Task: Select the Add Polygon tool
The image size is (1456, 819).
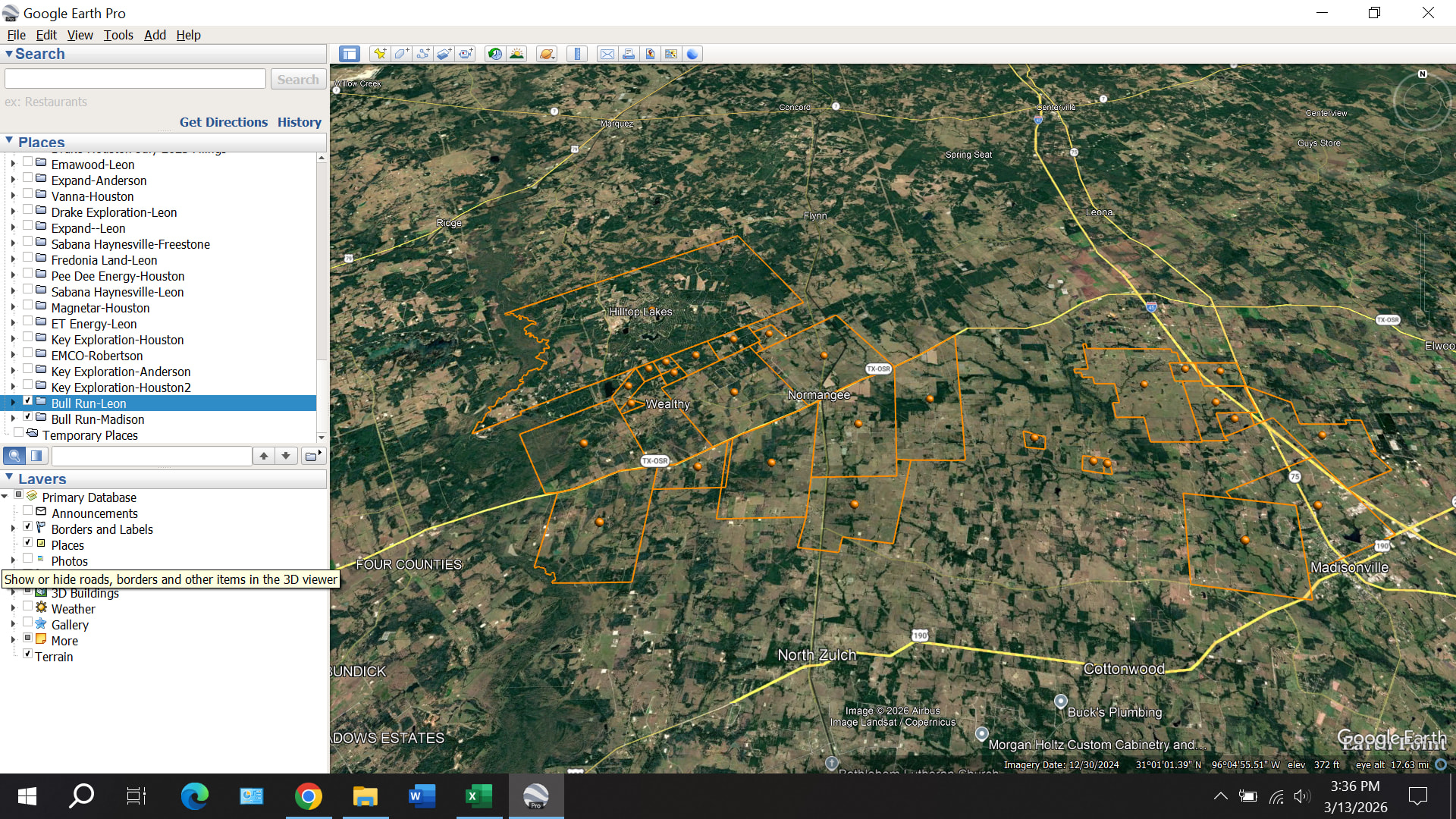Action: 401,54
